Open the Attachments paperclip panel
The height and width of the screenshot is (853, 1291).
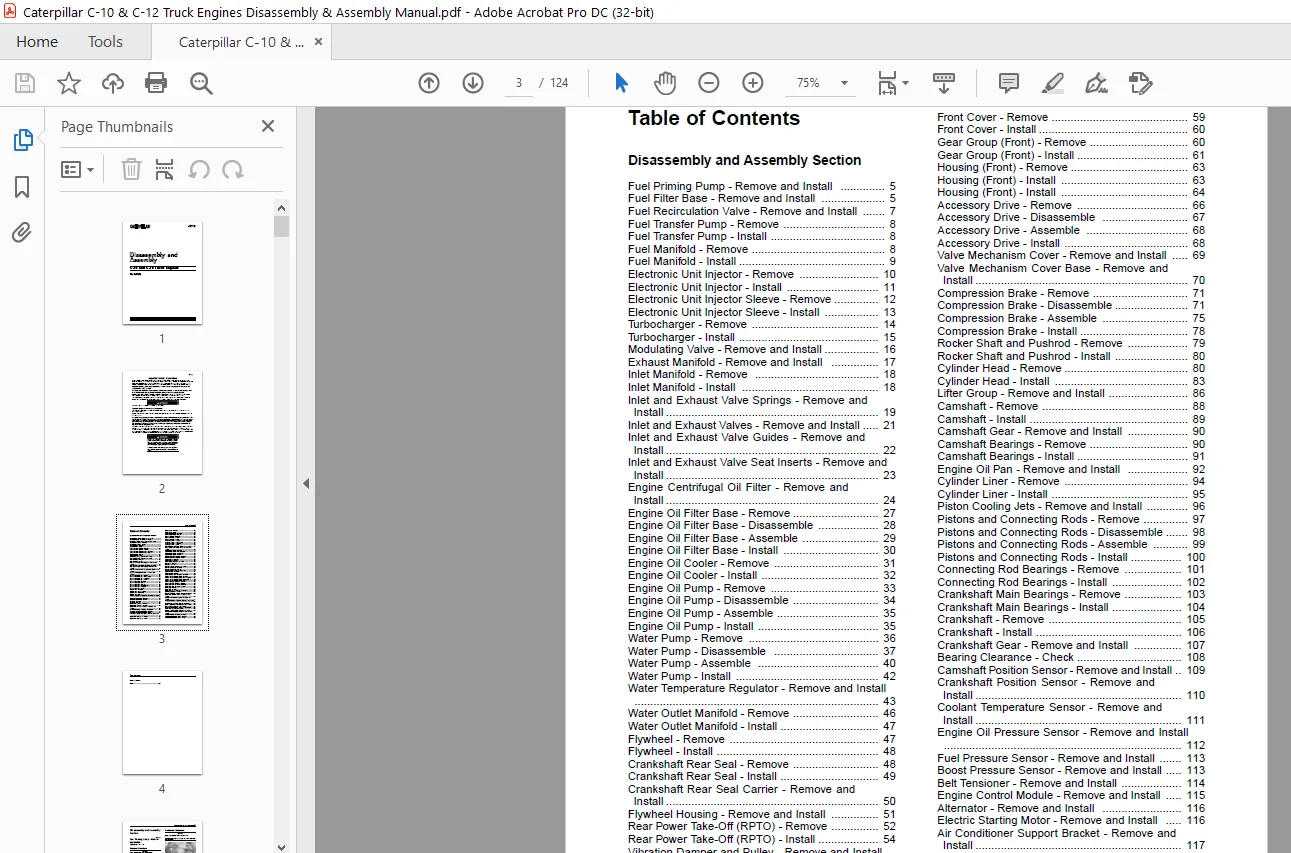tap(22, 233)
